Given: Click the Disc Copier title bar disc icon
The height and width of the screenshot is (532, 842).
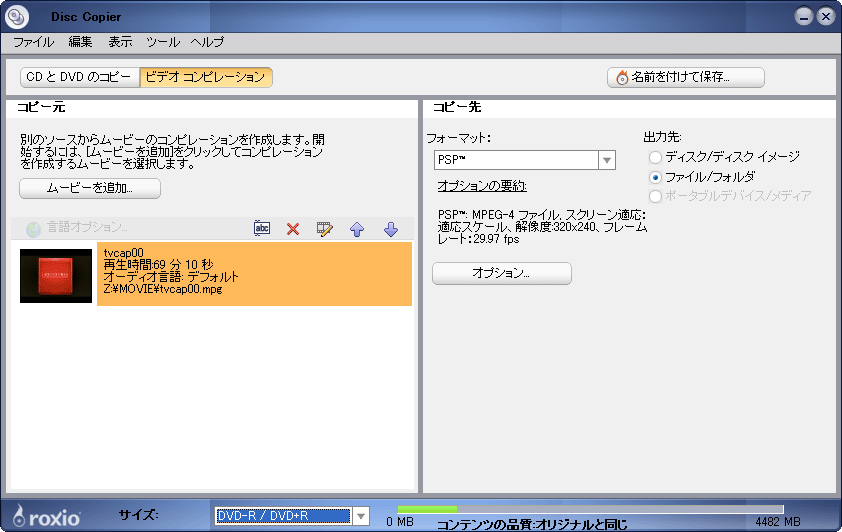Looking at the screenshot, I should (x=16, y=17).
